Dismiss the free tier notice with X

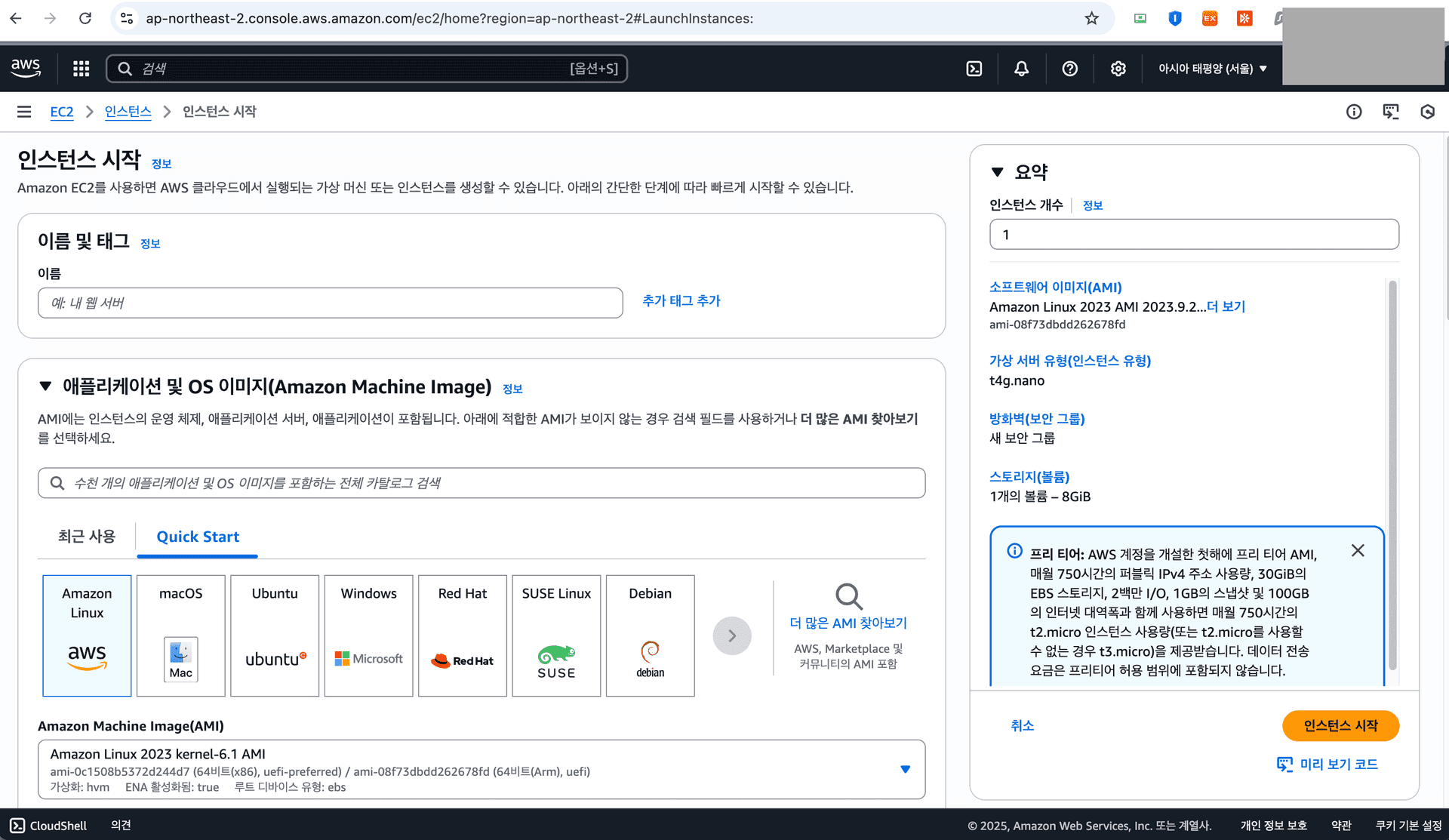1358,550
